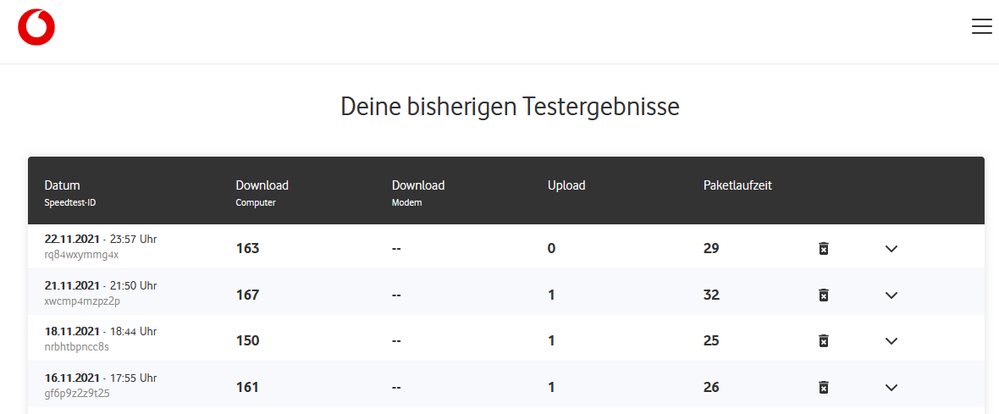
Task: Open the hamburger menu
Action: point(981,28)
